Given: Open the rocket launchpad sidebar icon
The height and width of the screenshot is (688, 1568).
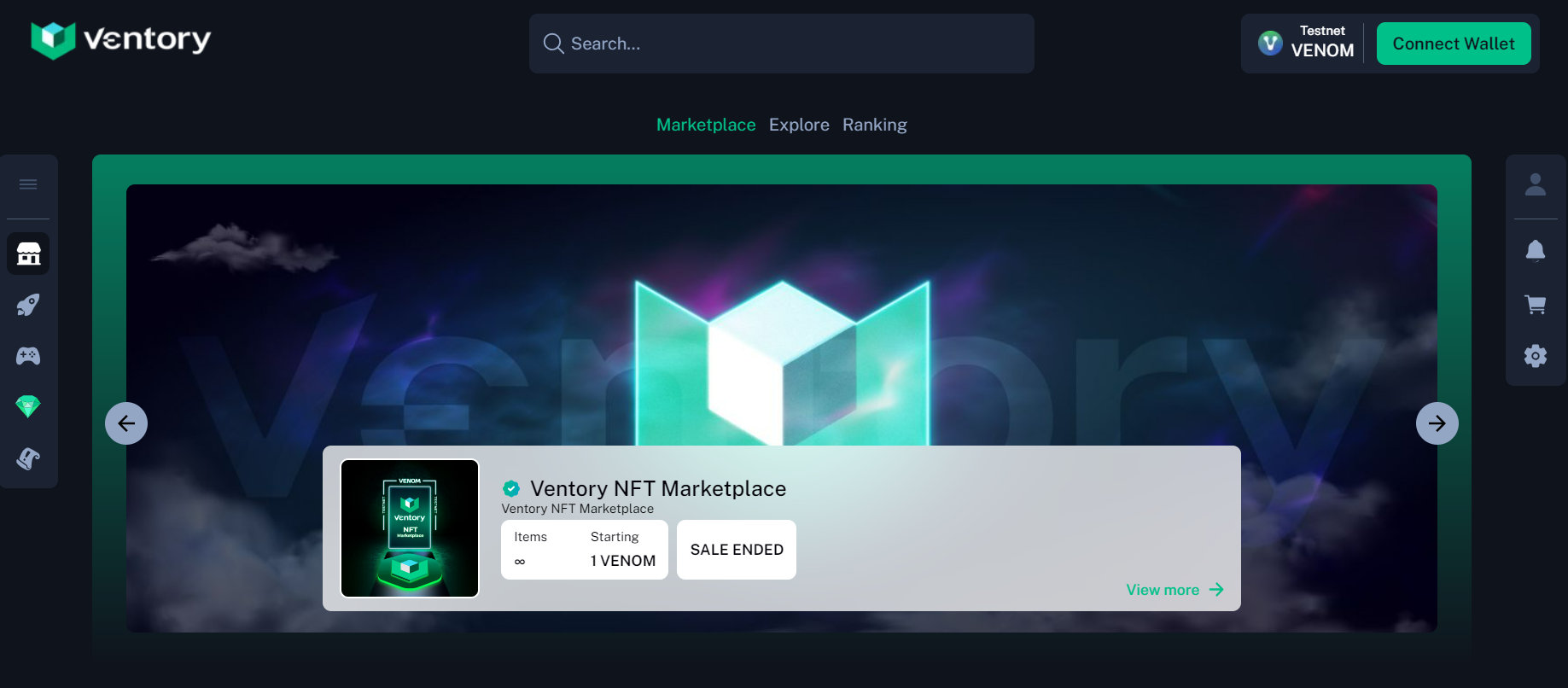Looking at the screenshot, I should tap(28, 305).
